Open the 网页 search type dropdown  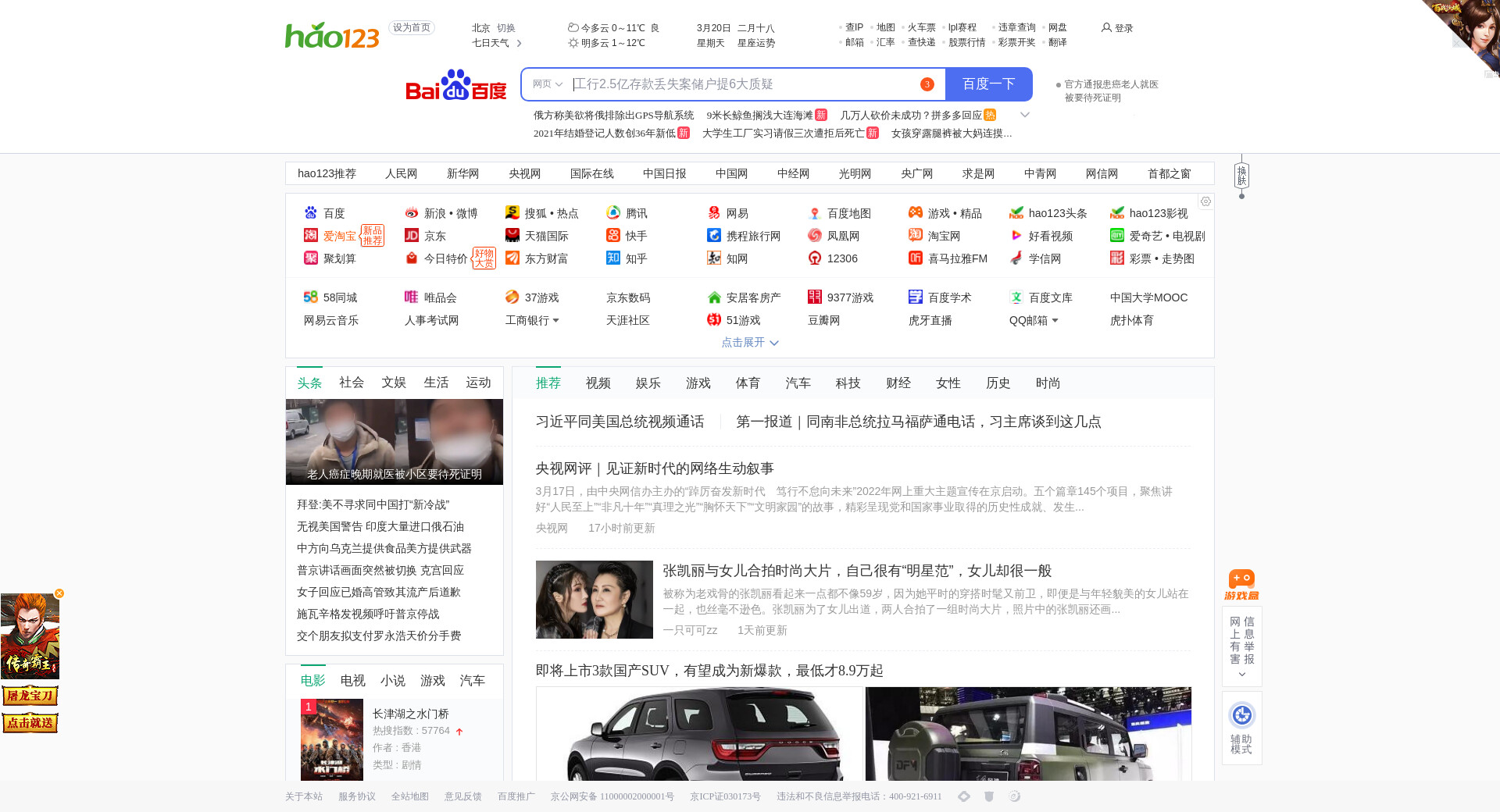click(x=547, y=84)
